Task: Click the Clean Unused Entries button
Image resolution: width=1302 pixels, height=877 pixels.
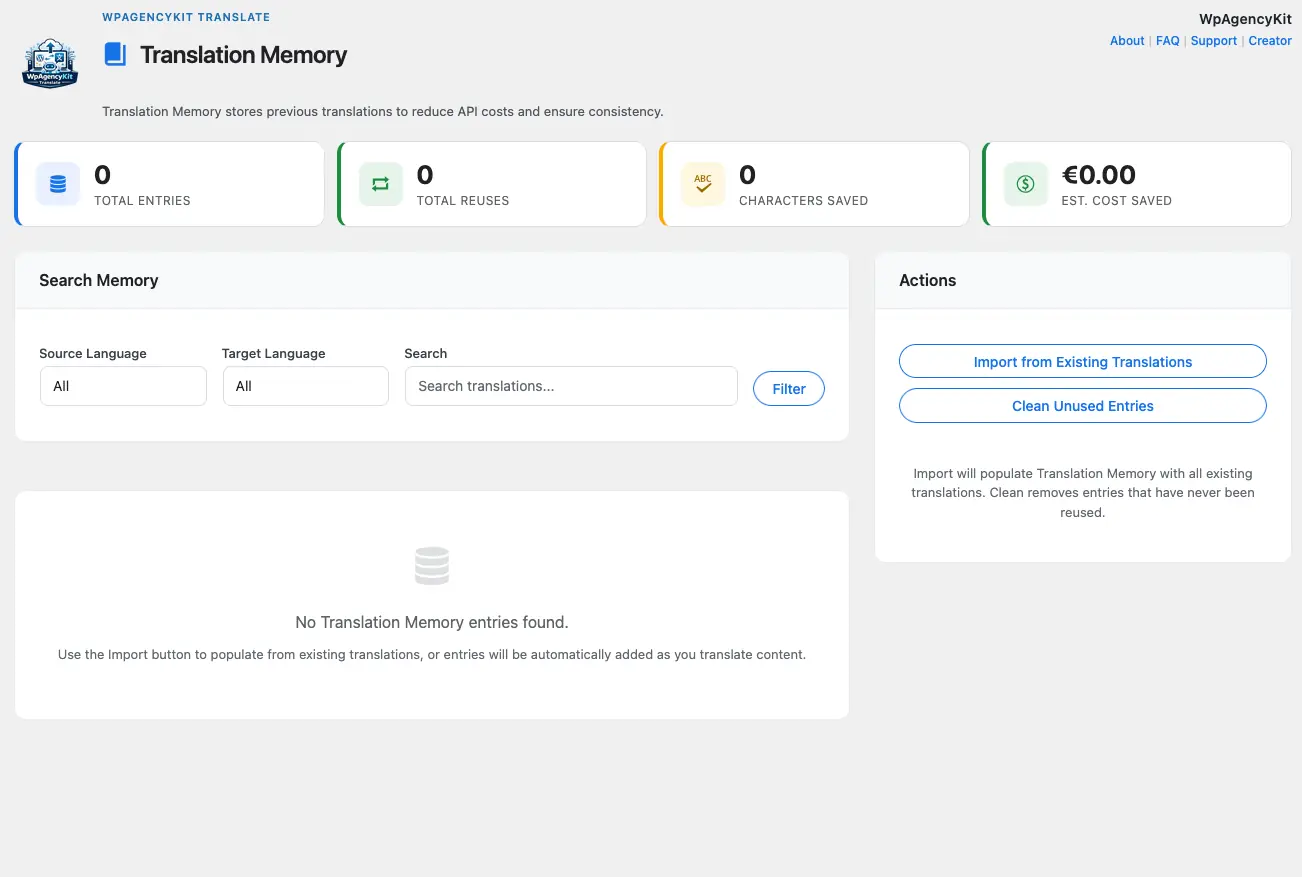Action: click(1083, 406)
